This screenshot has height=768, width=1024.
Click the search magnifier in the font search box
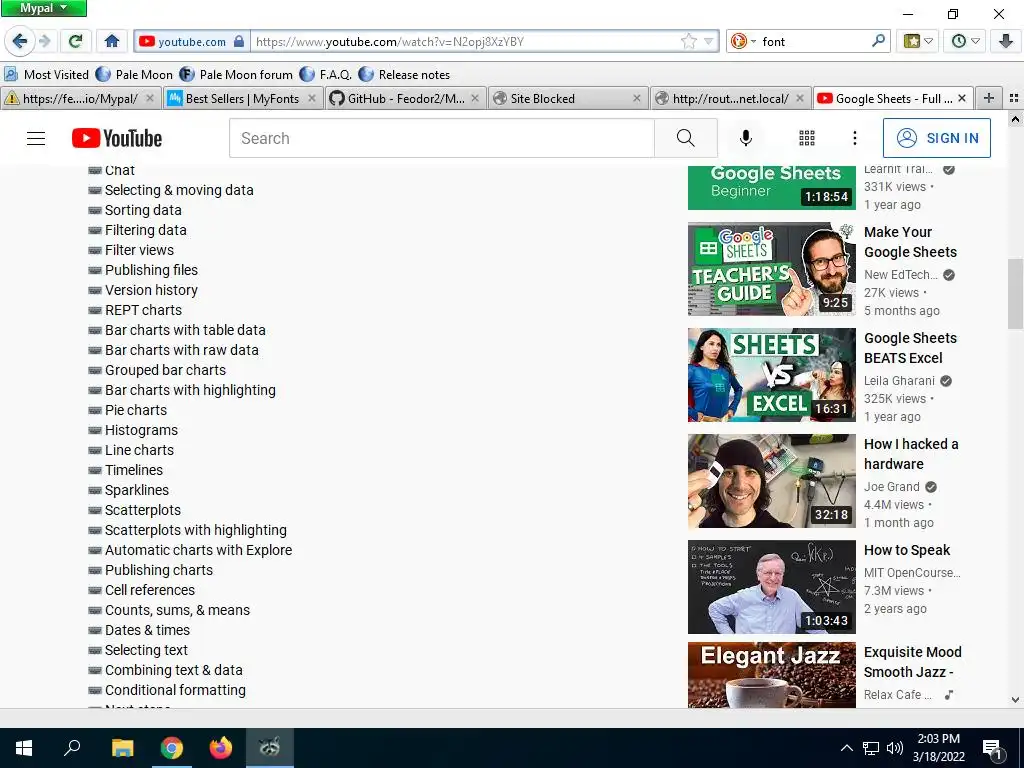(878, 41)
